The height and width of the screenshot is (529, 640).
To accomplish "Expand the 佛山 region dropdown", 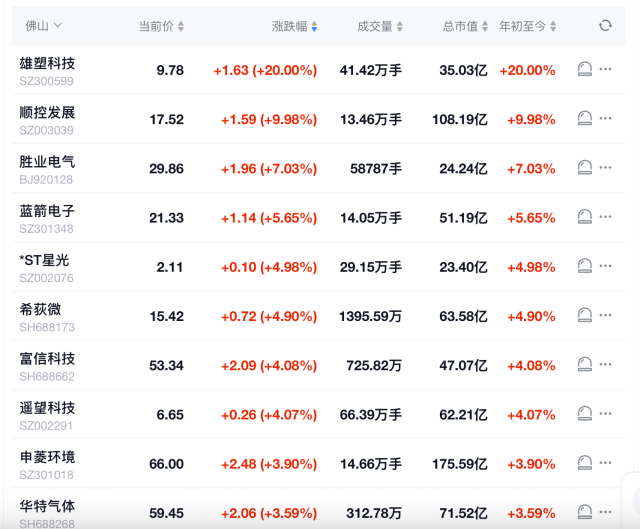I will [44, 26].
